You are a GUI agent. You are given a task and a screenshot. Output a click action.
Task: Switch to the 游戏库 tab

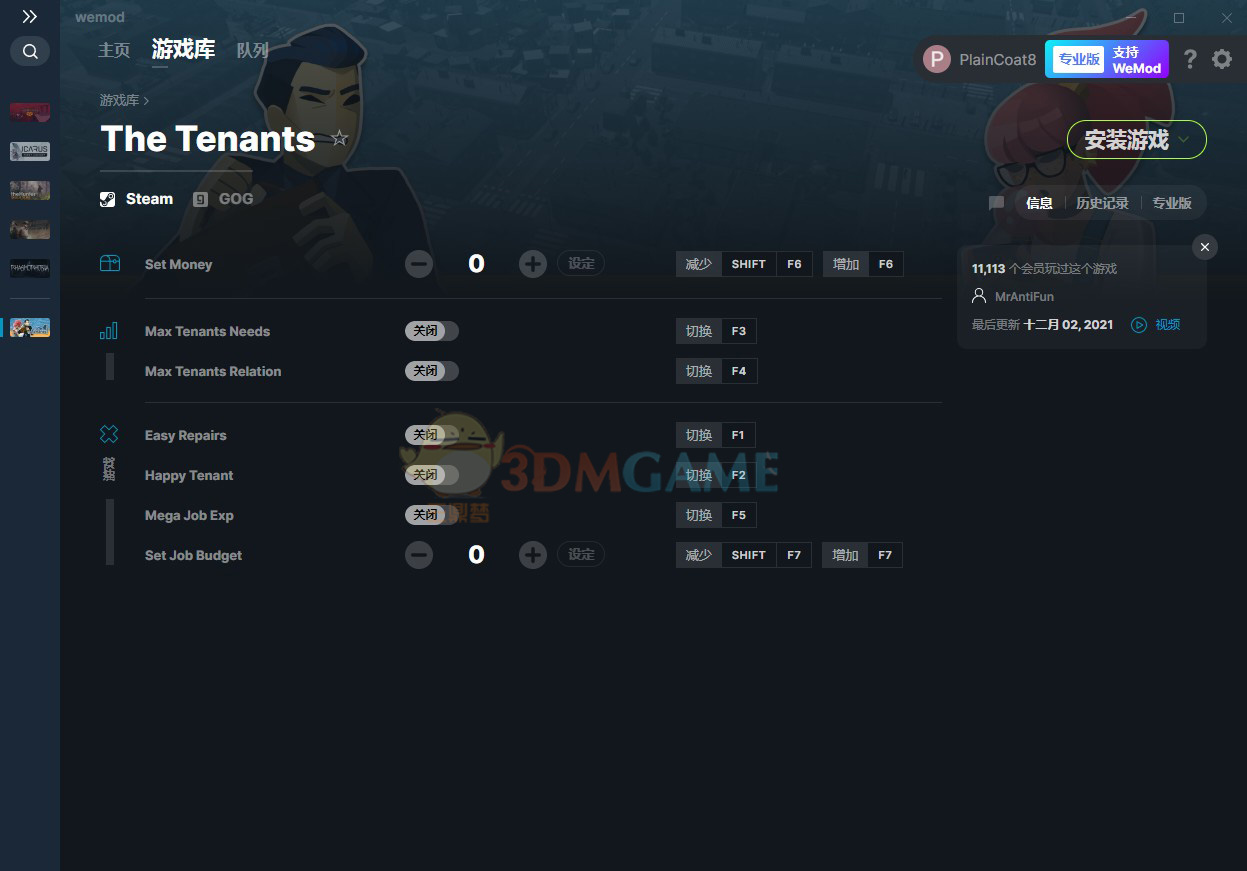(x=183, y=49)
